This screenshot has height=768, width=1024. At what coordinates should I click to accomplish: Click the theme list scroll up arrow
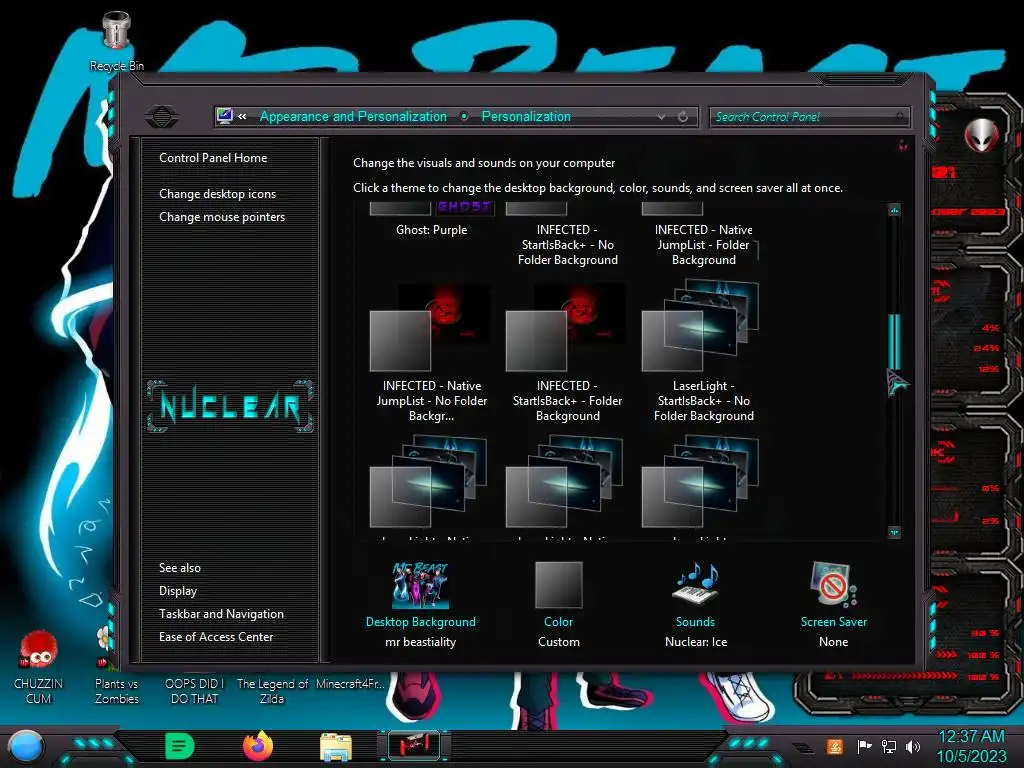coord(894,210)
